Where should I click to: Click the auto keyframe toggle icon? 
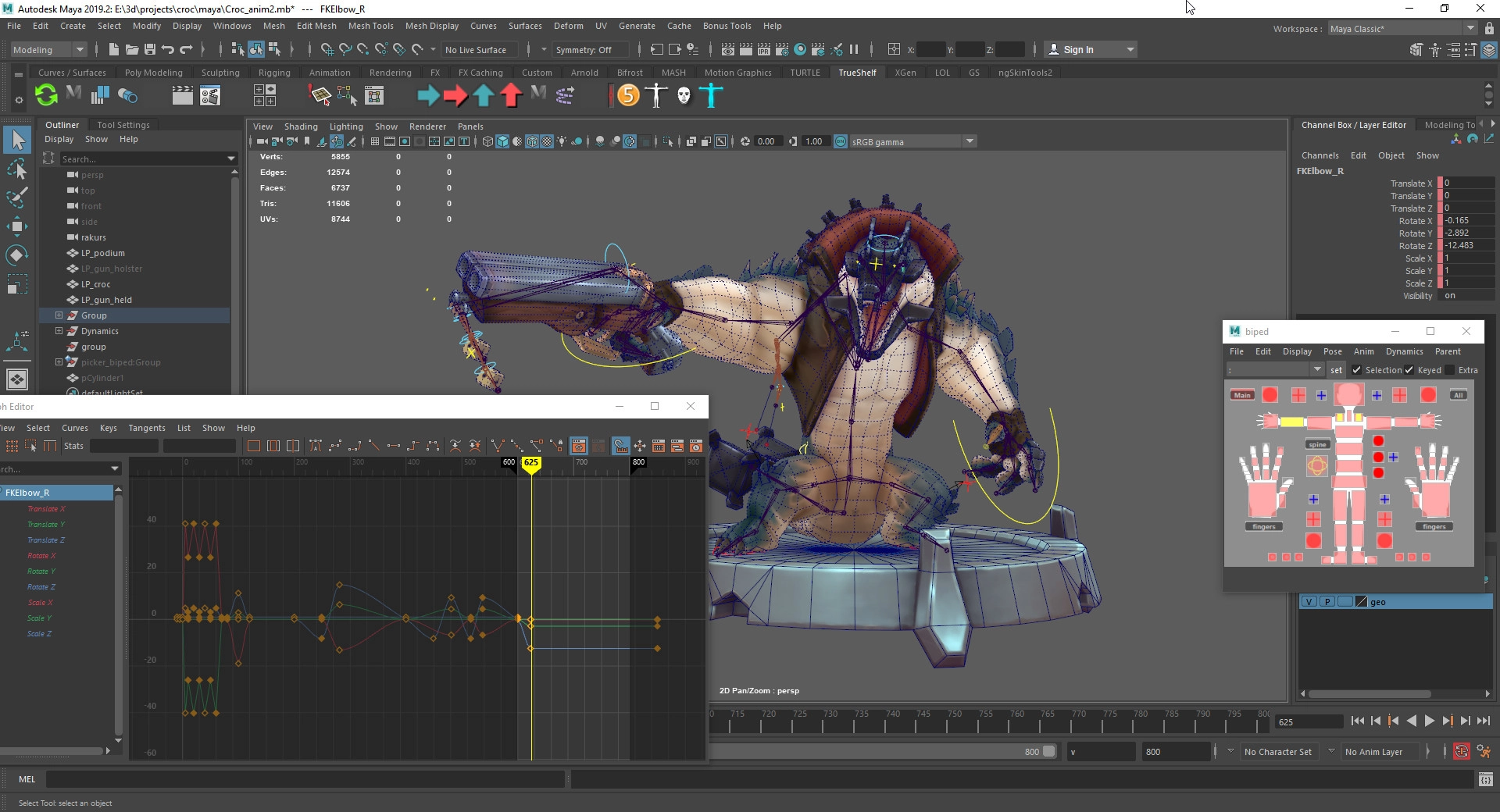[x=1461, y=751]
